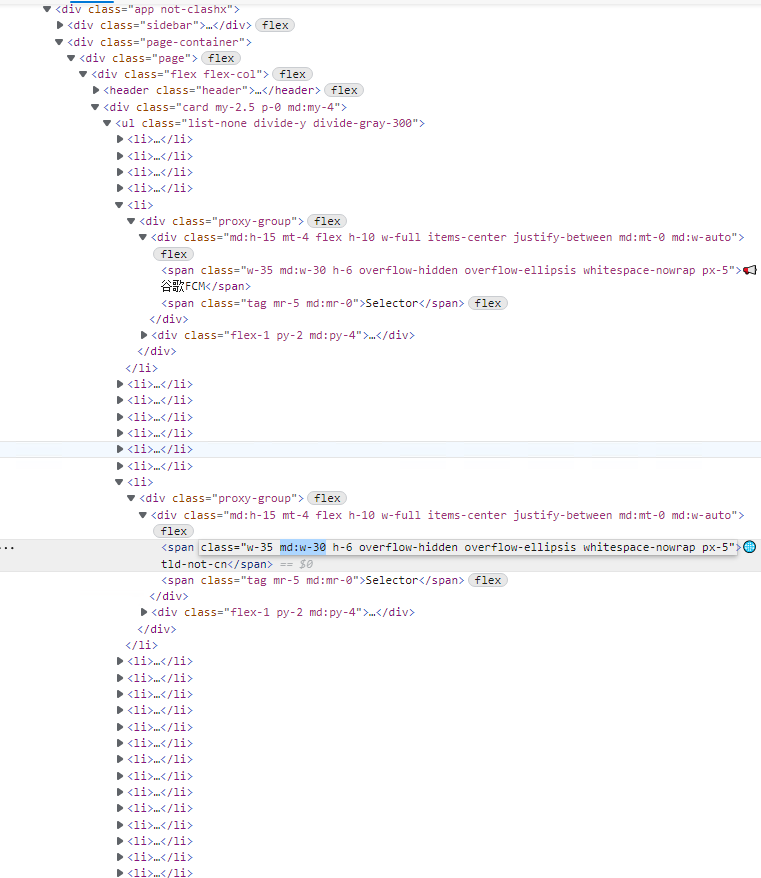
Task: Toggle flex badge on proxy-group div above tld-not-cn
Action: click(327, 498)
